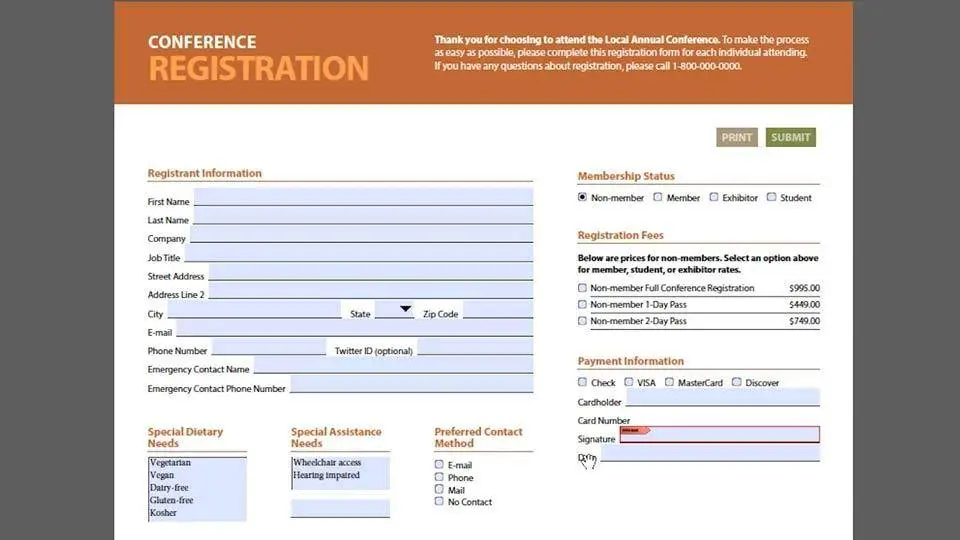Enable the Non-member 2-Day Pass option
The height and width of the screenshot is (540, 960).
coord(583,321)
